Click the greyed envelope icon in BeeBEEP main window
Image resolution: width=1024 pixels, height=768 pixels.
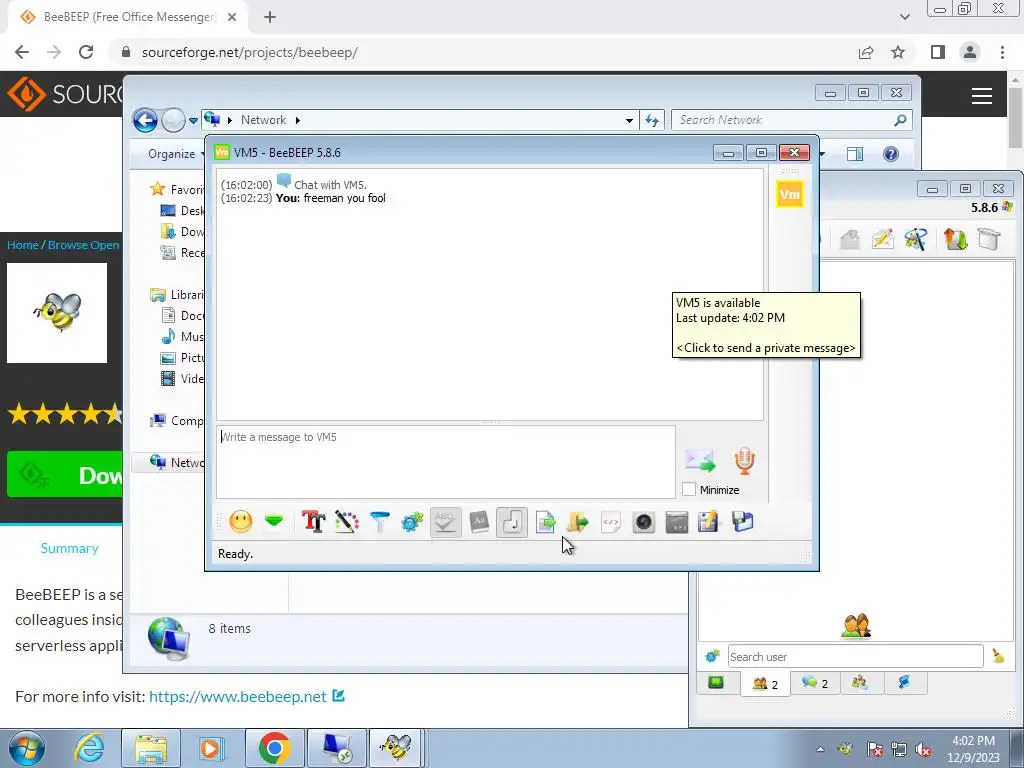pos(850,239)
